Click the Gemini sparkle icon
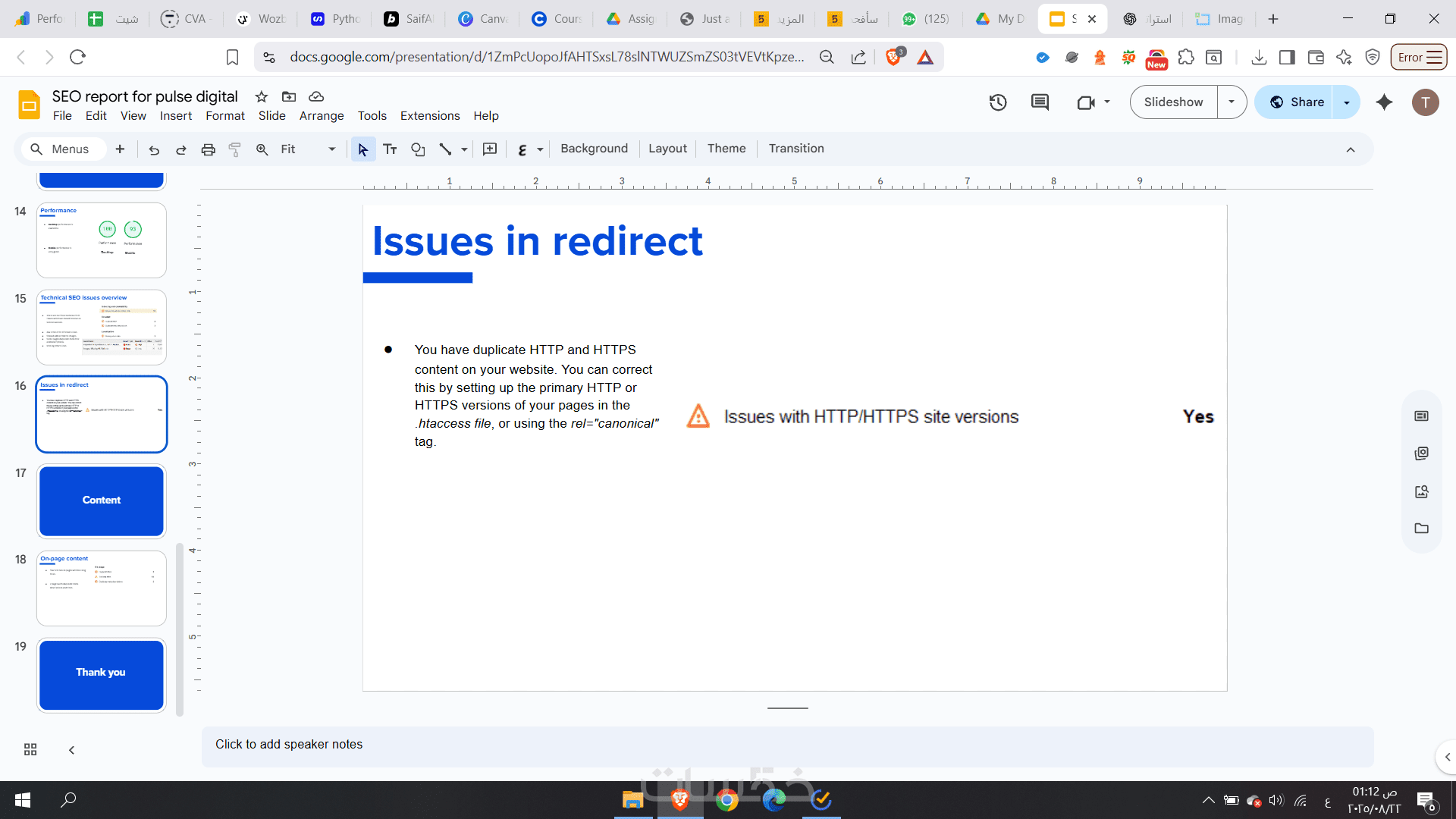Image resolution: width=1456 pixels, height=819 pixels. point(1384,102)
